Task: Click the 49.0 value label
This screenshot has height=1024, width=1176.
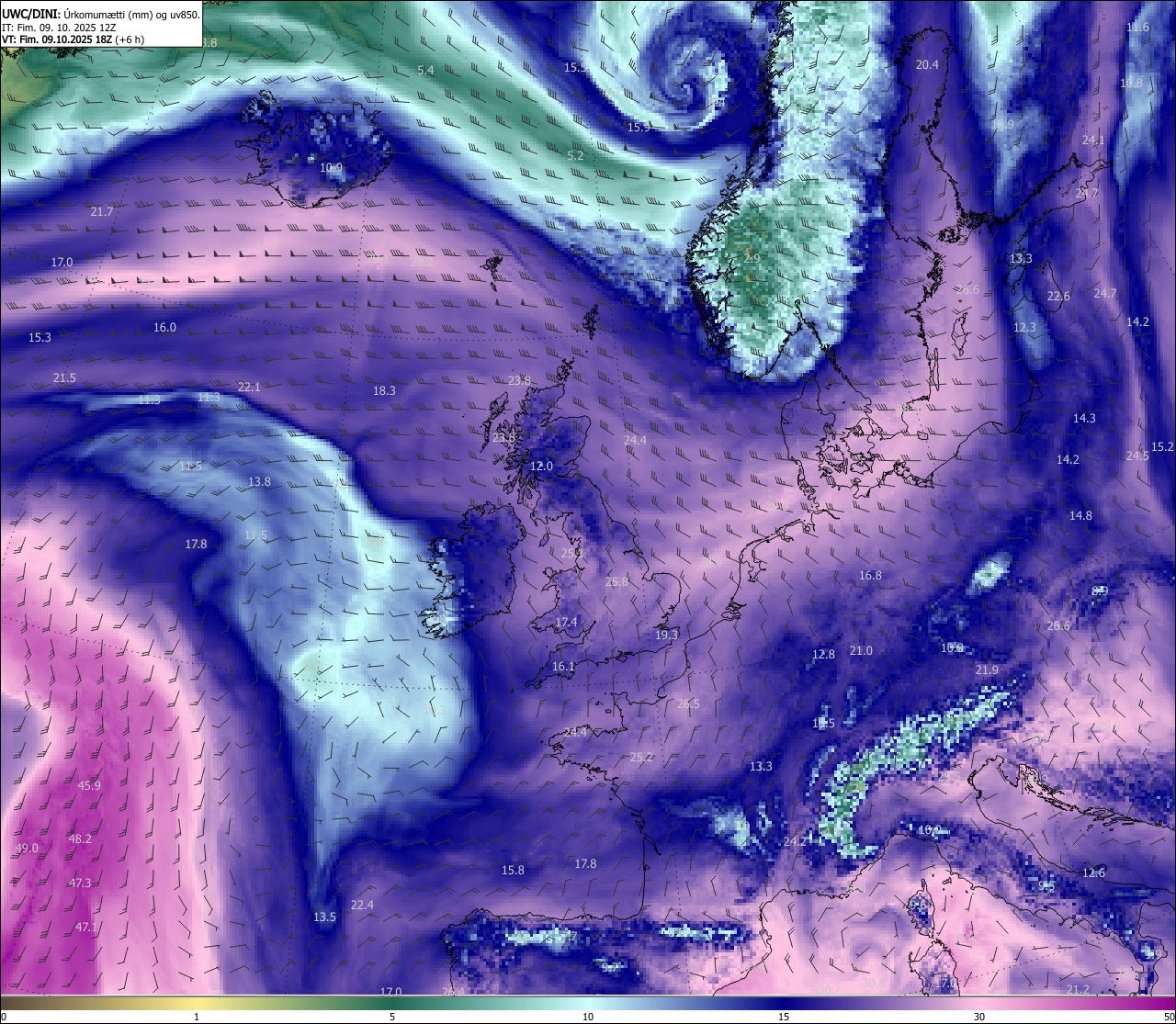Action: click(27, 848)
